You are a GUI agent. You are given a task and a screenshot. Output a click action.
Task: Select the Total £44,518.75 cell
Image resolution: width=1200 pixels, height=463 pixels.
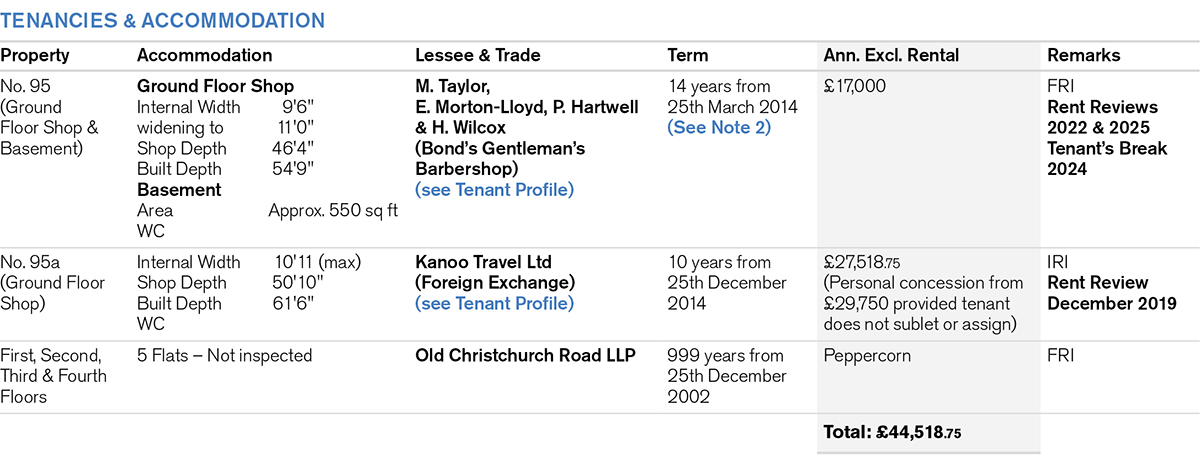click(893, 433)
